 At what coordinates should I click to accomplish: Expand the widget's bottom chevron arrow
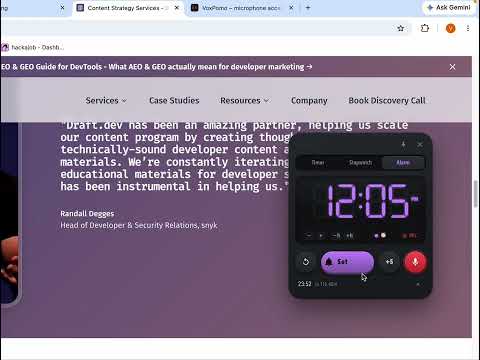tap(418, 284)
